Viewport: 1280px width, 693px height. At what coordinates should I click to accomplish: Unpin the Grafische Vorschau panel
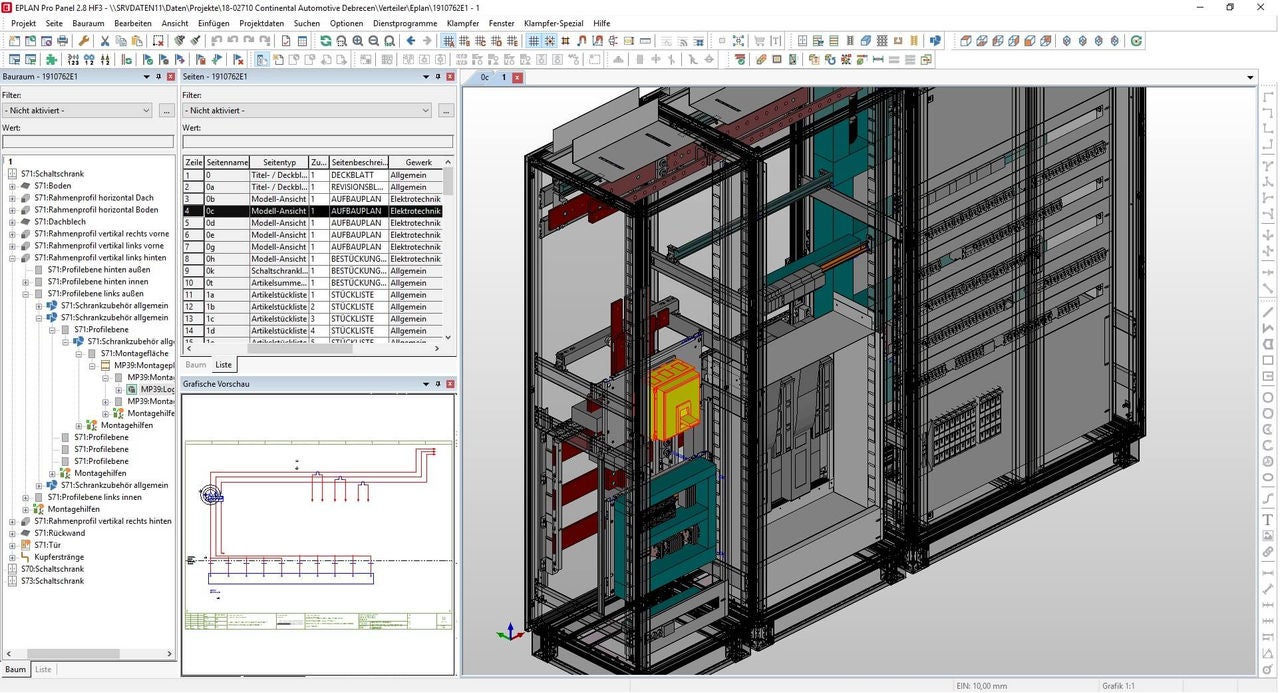(x=438, y=383)
